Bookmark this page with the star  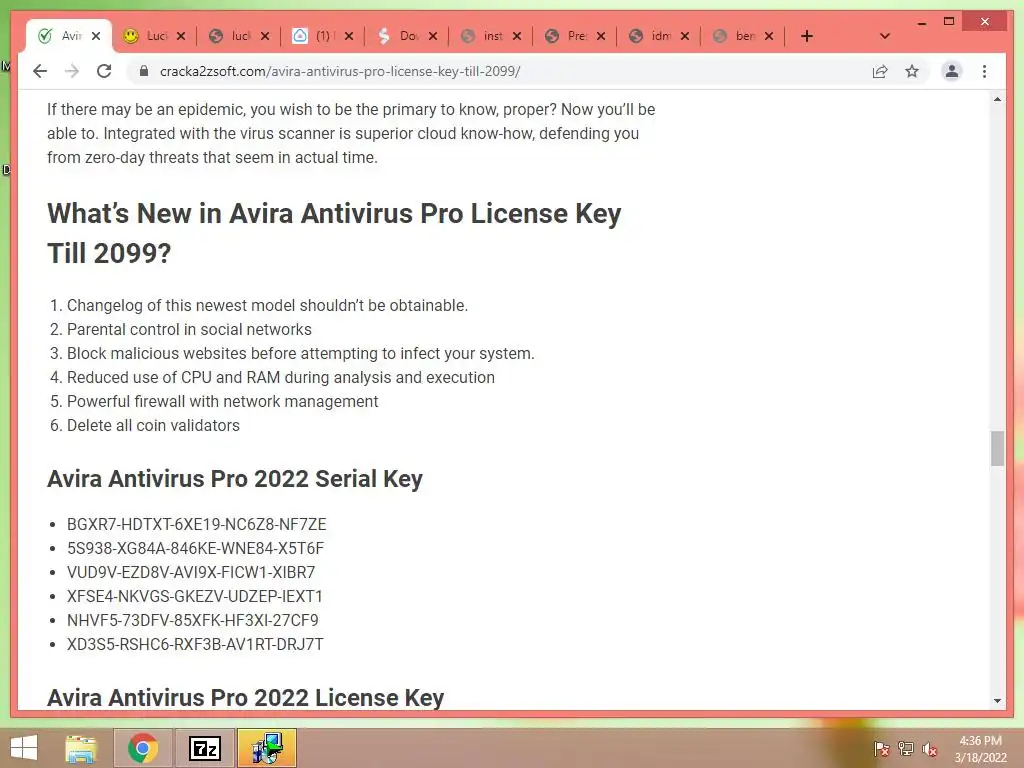click(x=912, y=71)
